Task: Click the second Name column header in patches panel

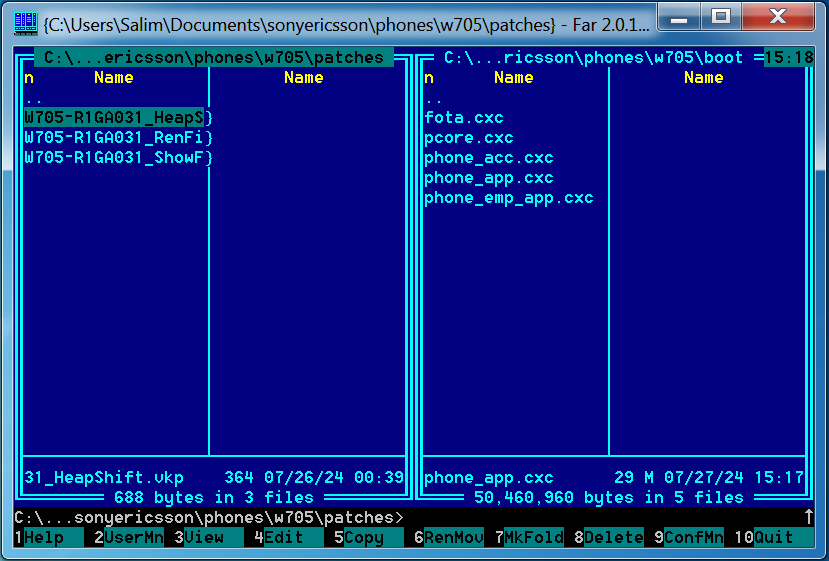Action: (x=303, y=78)
